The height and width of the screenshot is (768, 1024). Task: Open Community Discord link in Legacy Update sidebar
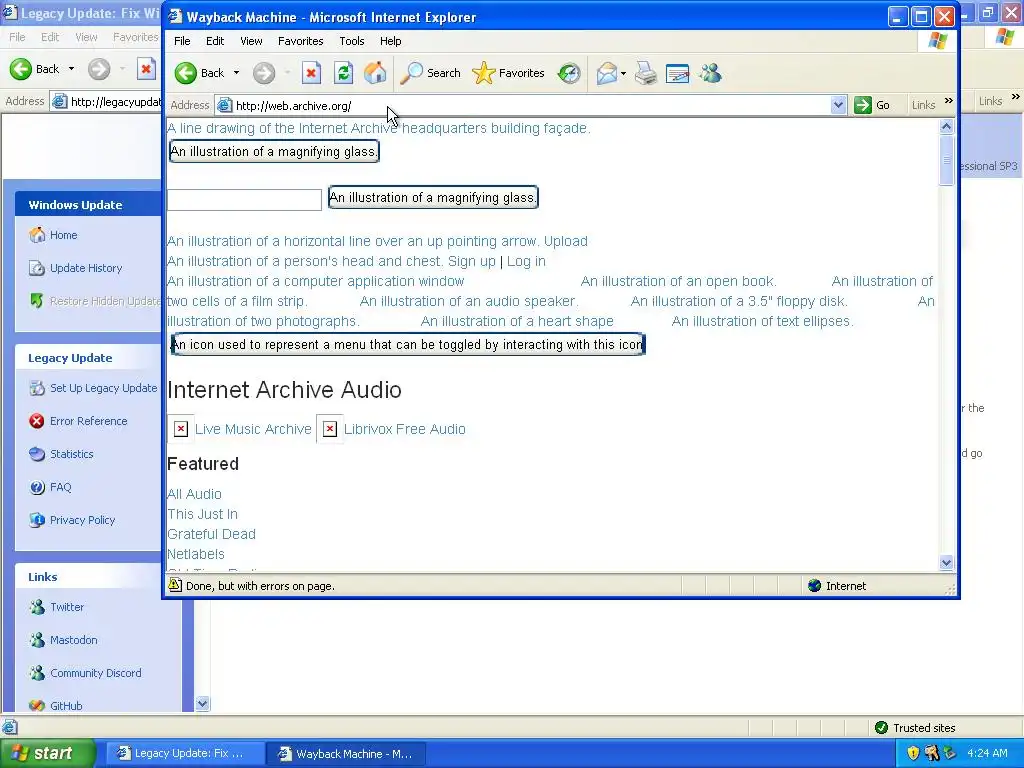click(95, 673)
